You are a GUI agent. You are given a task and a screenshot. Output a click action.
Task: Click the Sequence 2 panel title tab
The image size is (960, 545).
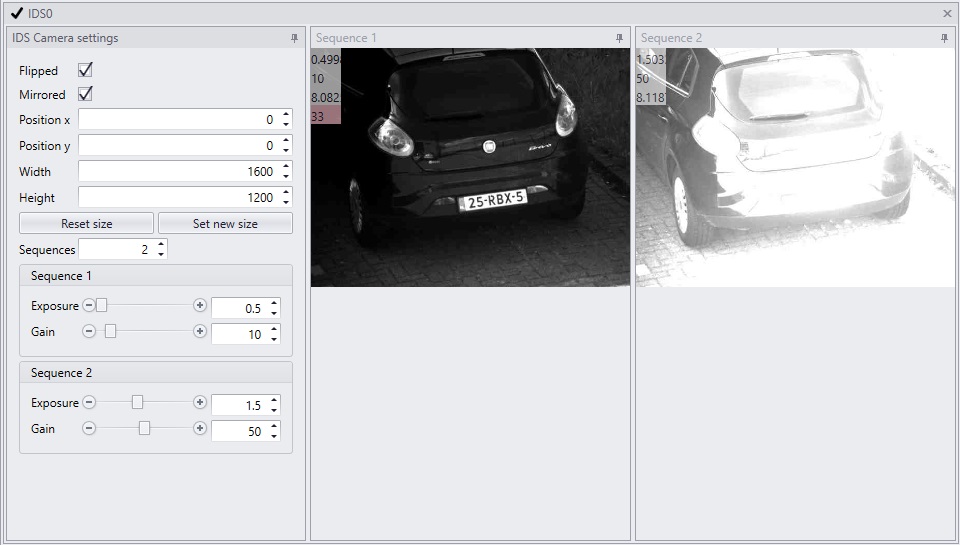[671, 38]
